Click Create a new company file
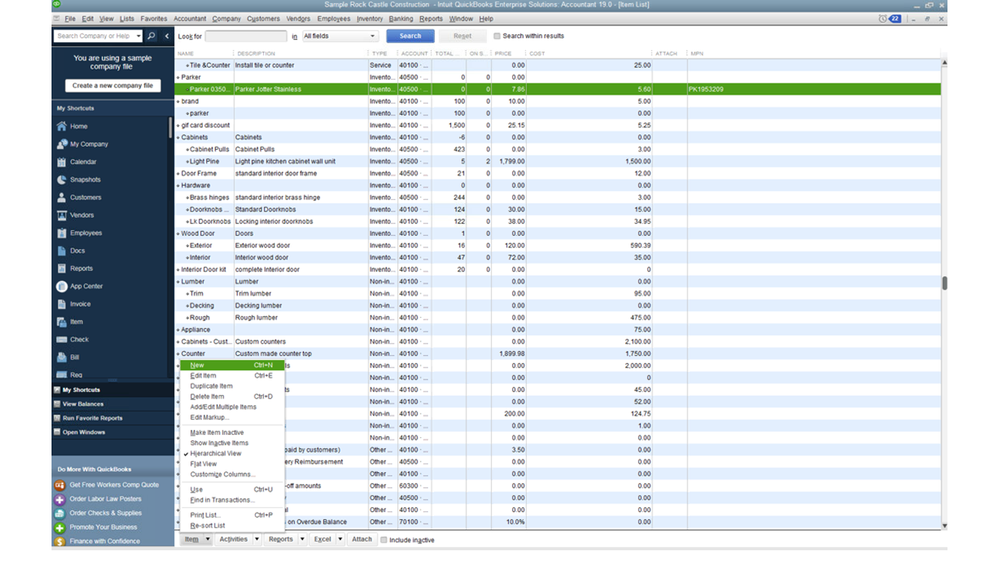Screen dimensions: 999x562 coord(113,86)
